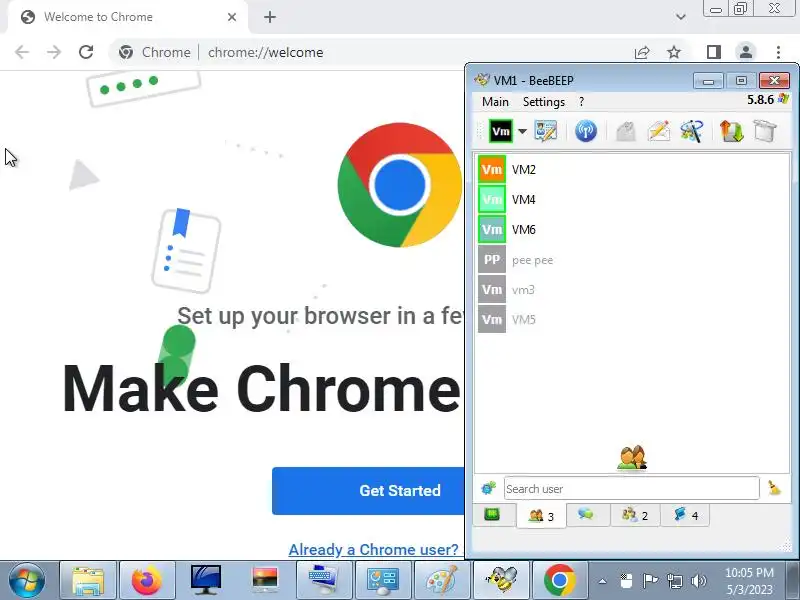Click Get Started button in Chrome
Viewport: 800px width, 600px height.
(x=368, y=490)
